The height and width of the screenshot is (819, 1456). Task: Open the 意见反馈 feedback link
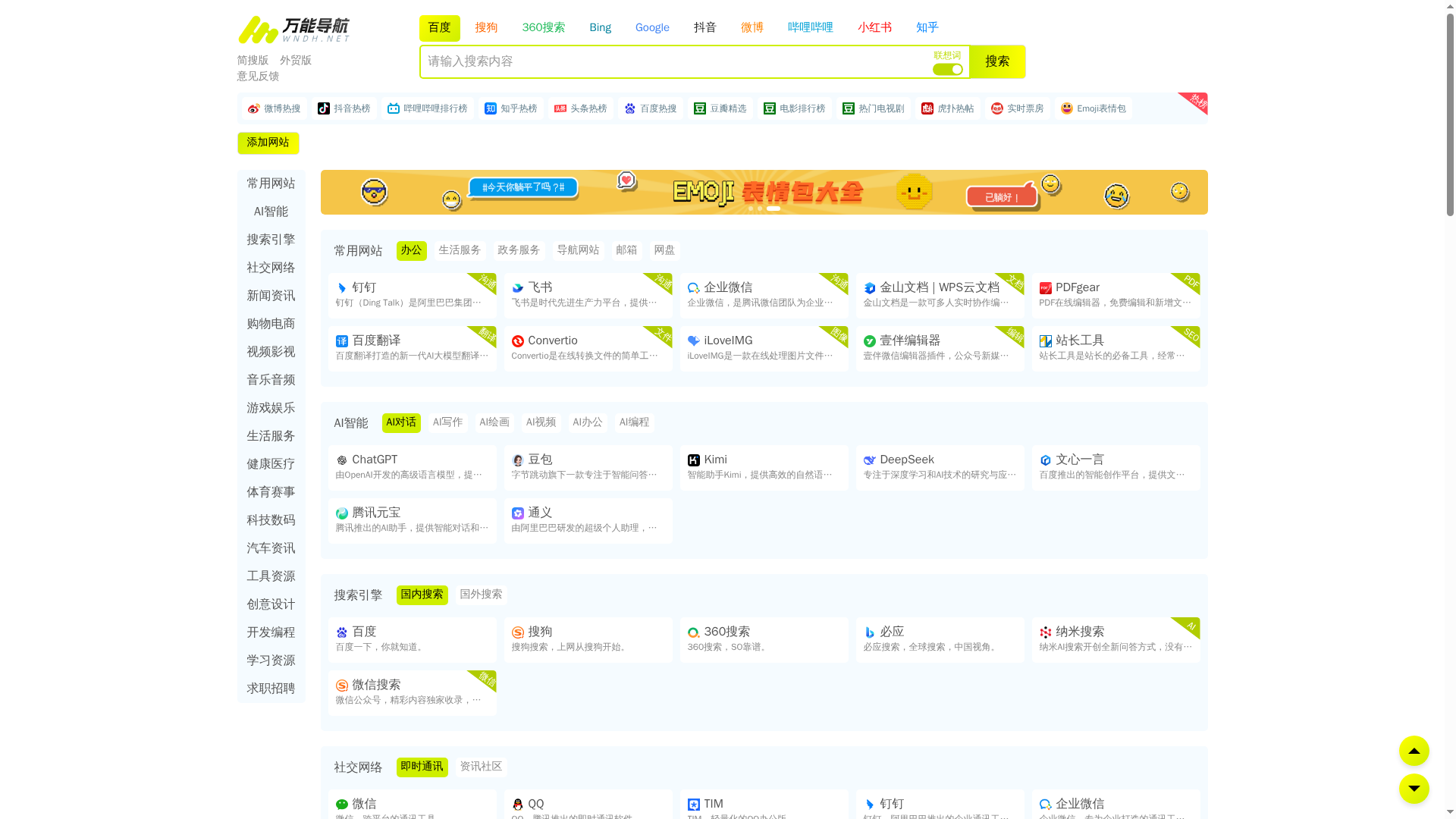[x=258, y=76]
